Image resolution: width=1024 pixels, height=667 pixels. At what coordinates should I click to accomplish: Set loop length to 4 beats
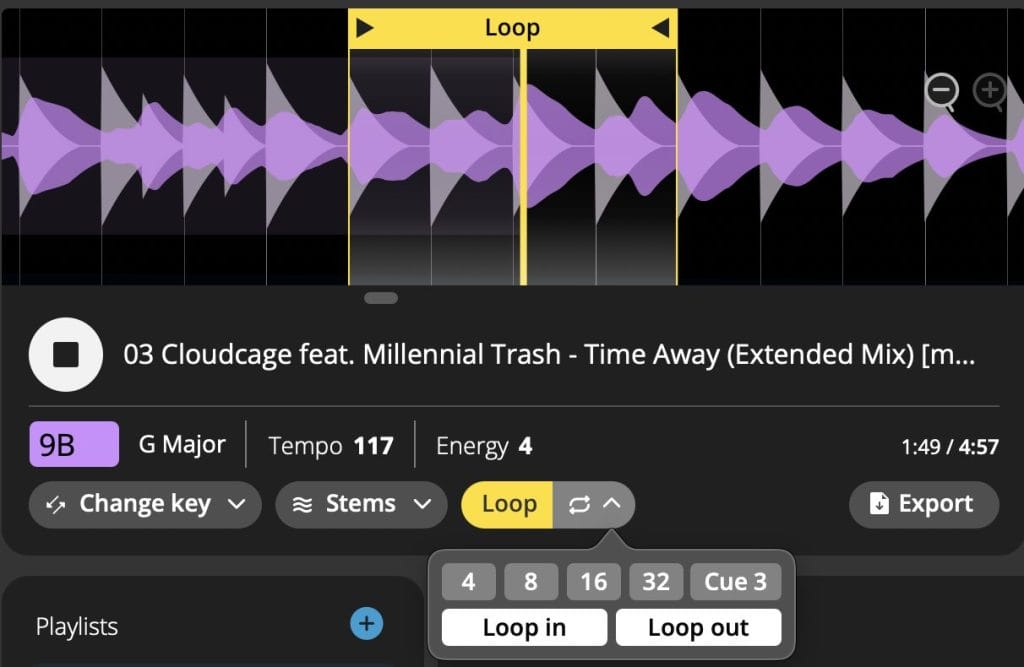(468, 582)
